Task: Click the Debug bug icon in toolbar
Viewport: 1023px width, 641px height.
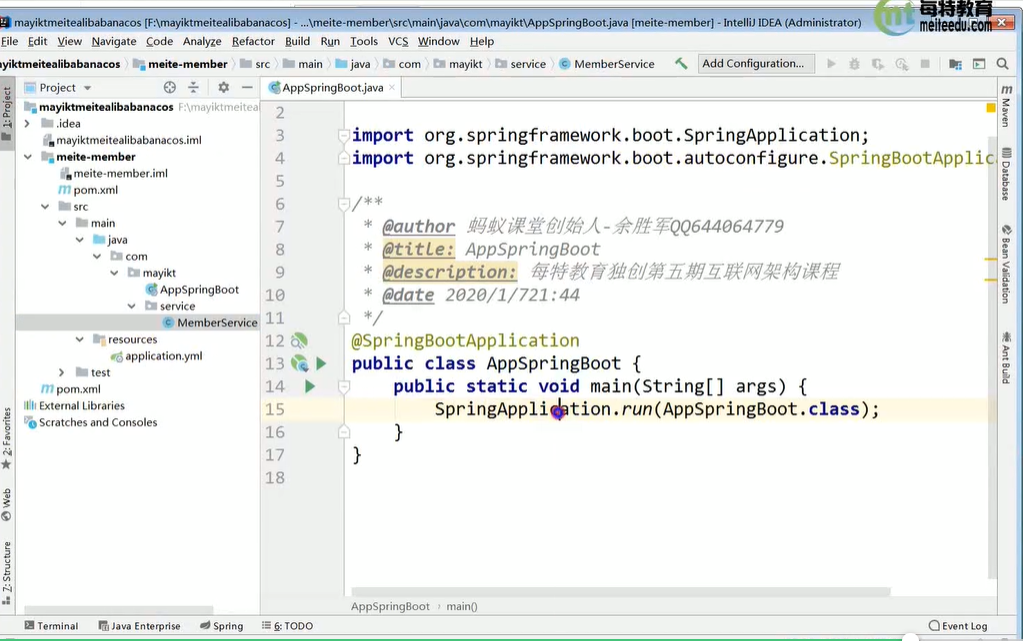Action: click(x=854, y=64)
